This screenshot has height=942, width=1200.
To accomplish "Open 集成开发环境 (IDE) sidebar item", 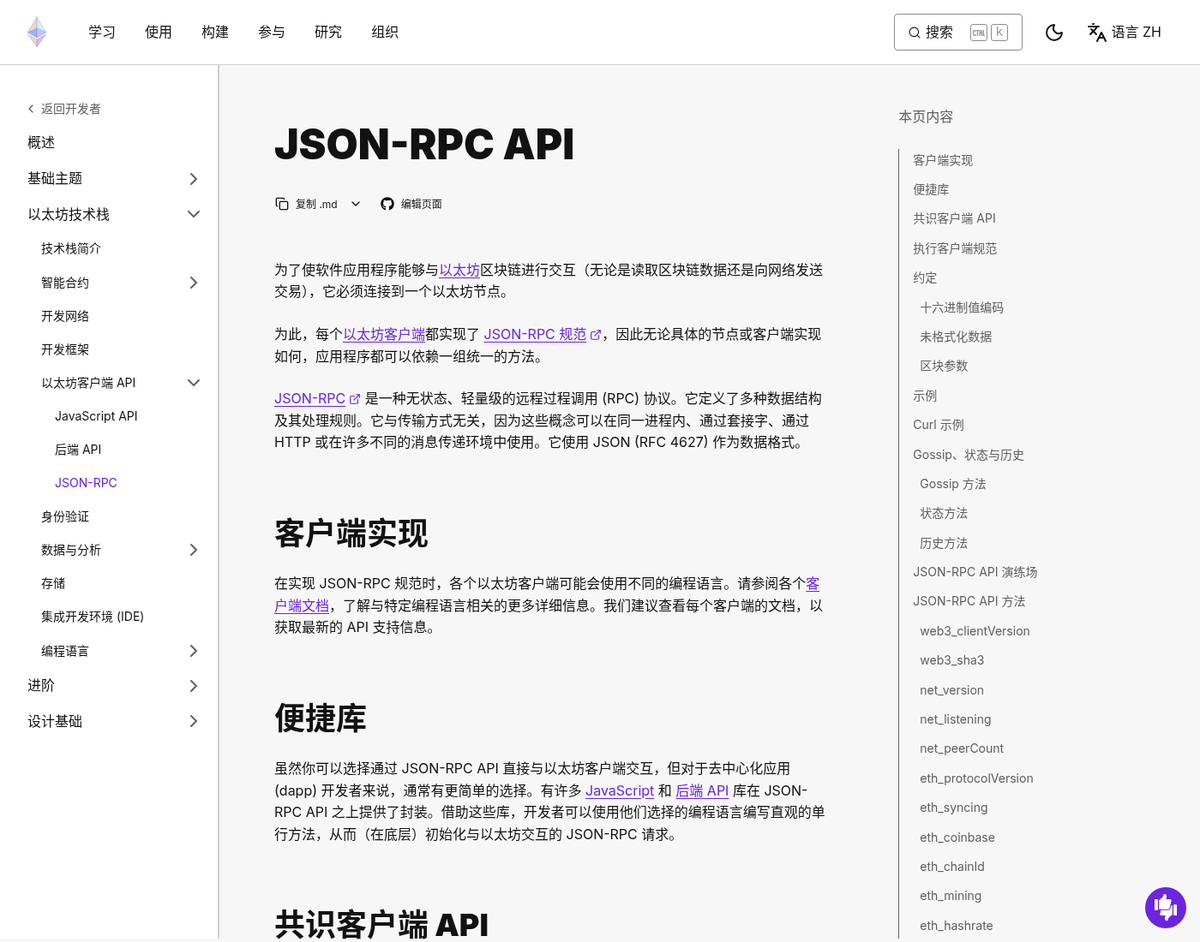I will coord(93,616).
